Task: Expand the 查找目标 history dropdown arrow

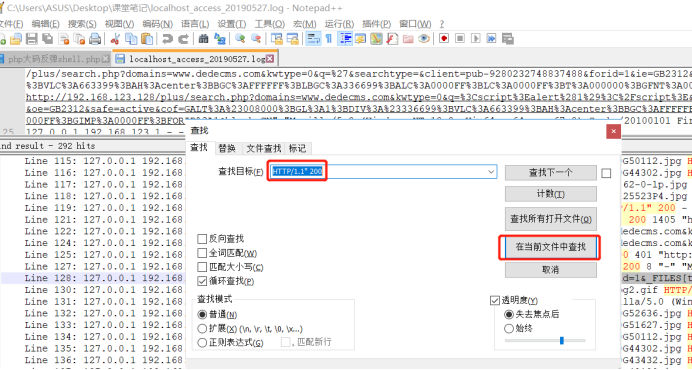Action: tap(491, 172)
